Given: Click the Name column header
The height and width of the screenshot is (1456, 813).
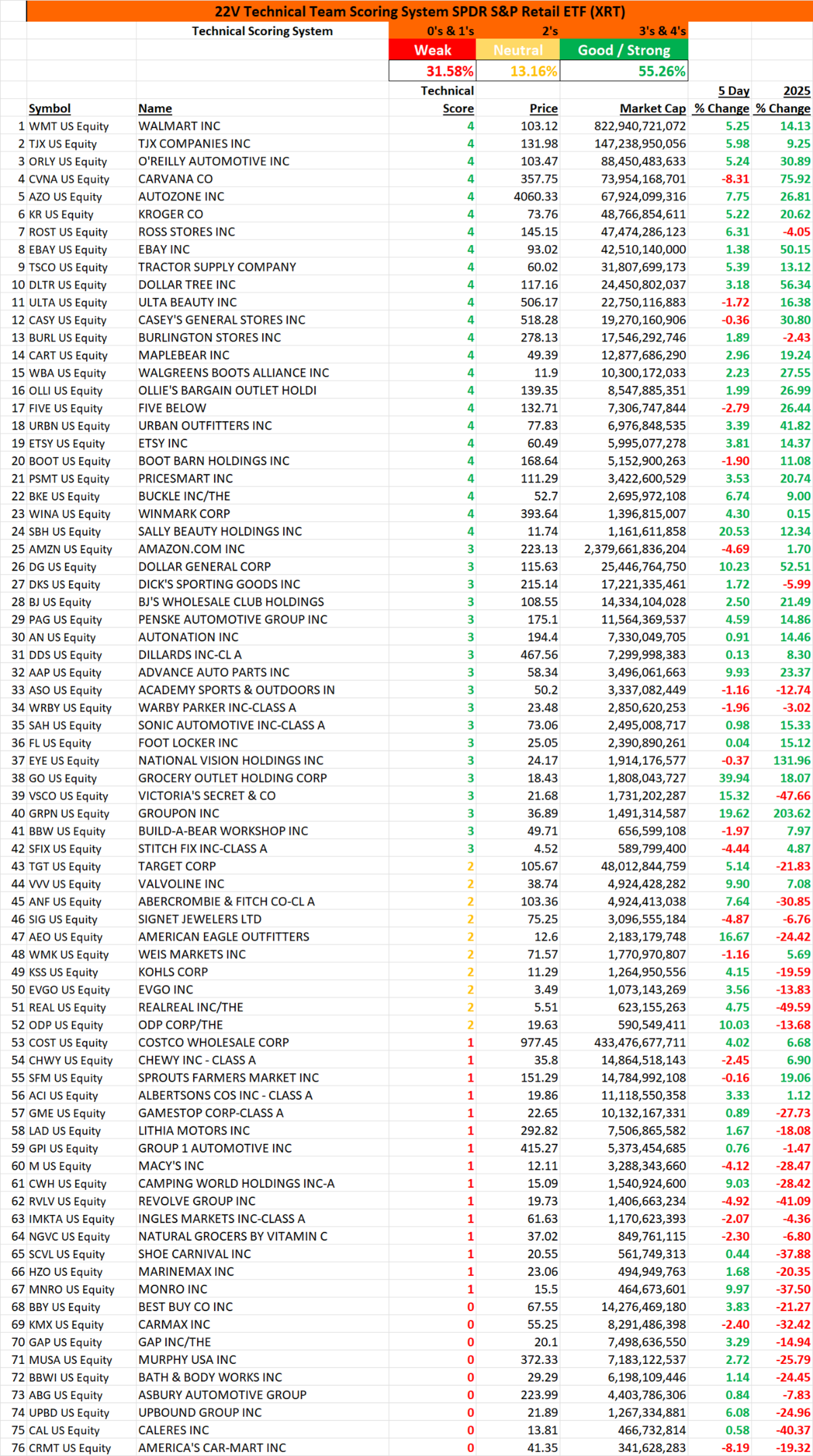Looking at the screenshot, I should pos(155,108).
